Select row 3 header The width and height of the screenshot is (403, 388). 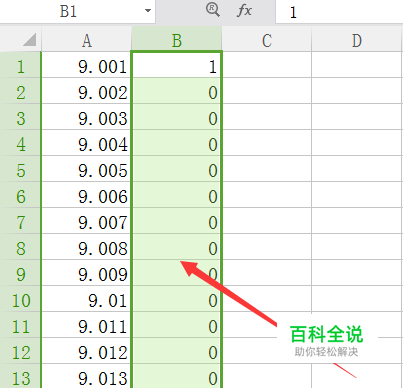(20, 117)
